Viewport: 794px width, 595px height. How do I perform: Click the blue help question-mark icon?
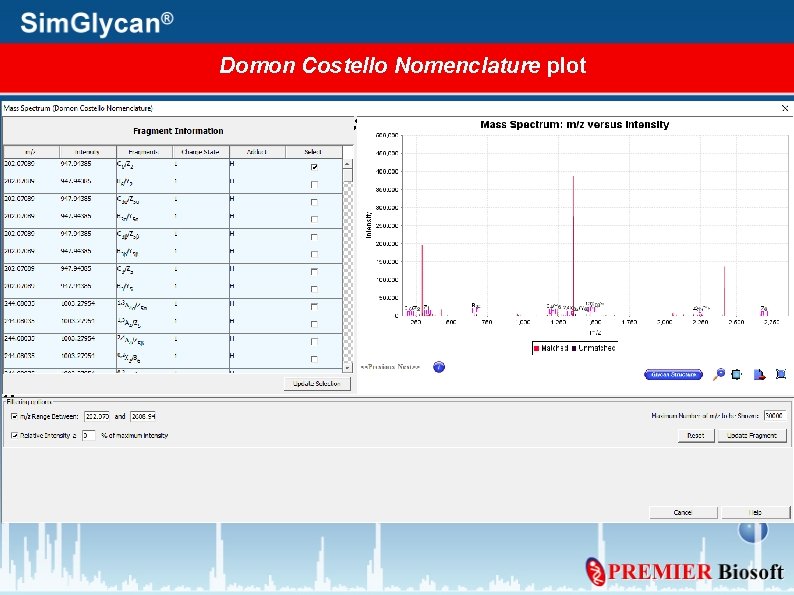pos(439,367)
